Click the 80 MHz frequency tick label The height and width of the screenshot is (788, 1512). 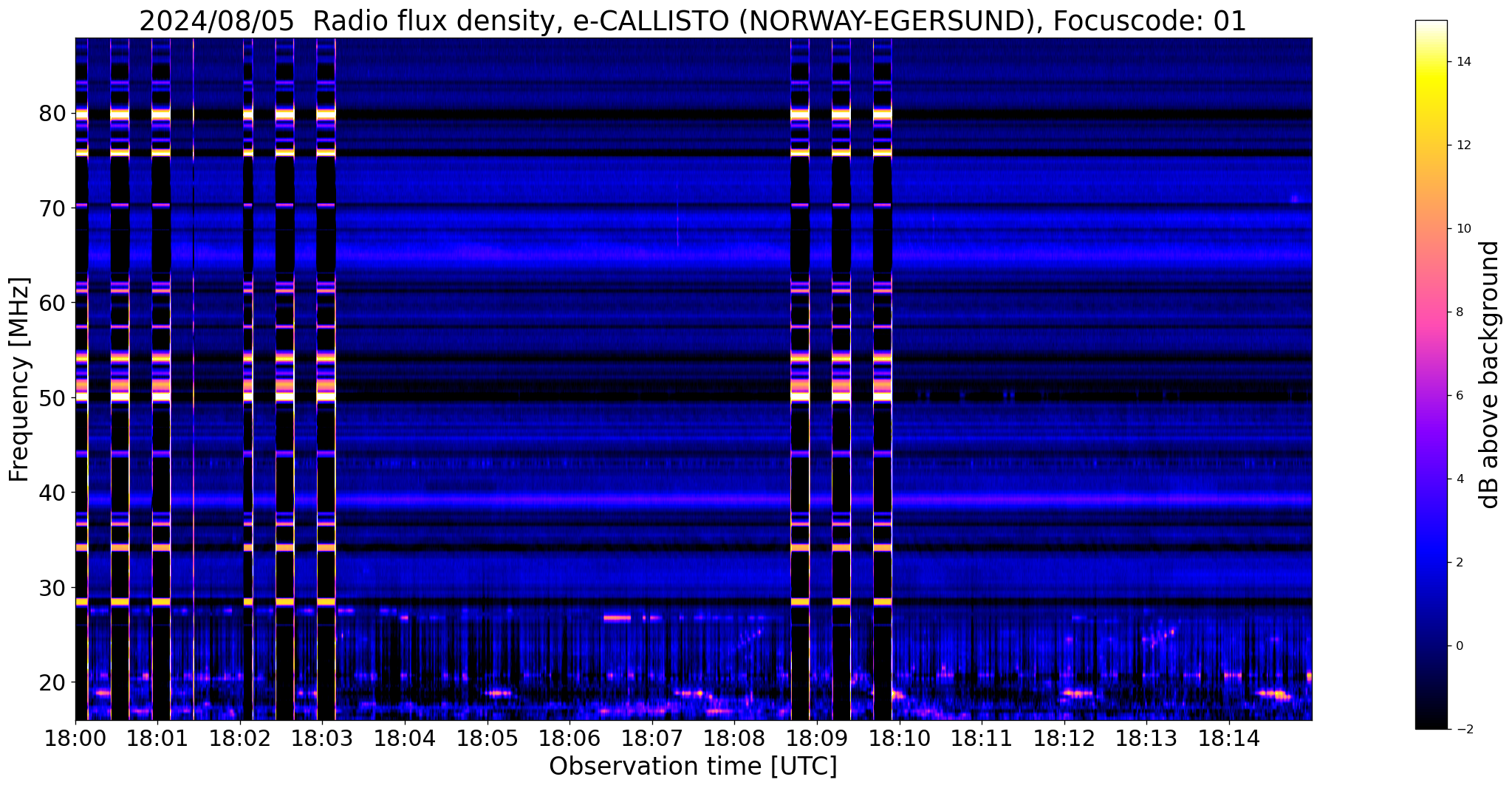(52, 114)
